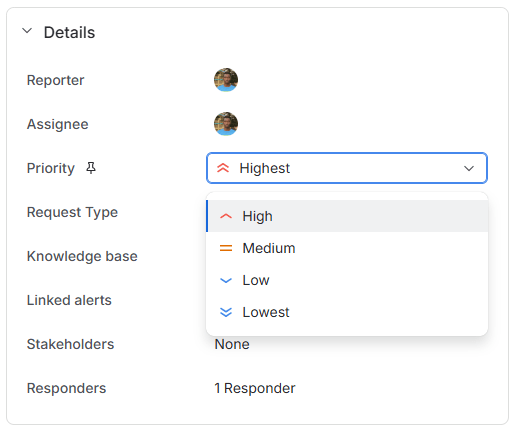
Task: Select Medium priority option
Action: [x=347, y=248]
